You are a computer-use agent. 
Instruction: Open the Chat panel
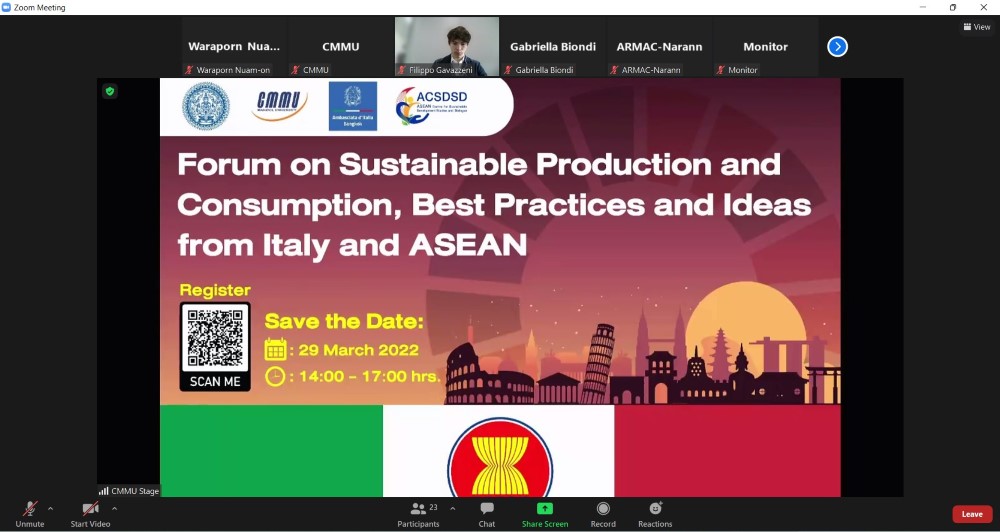487,513
